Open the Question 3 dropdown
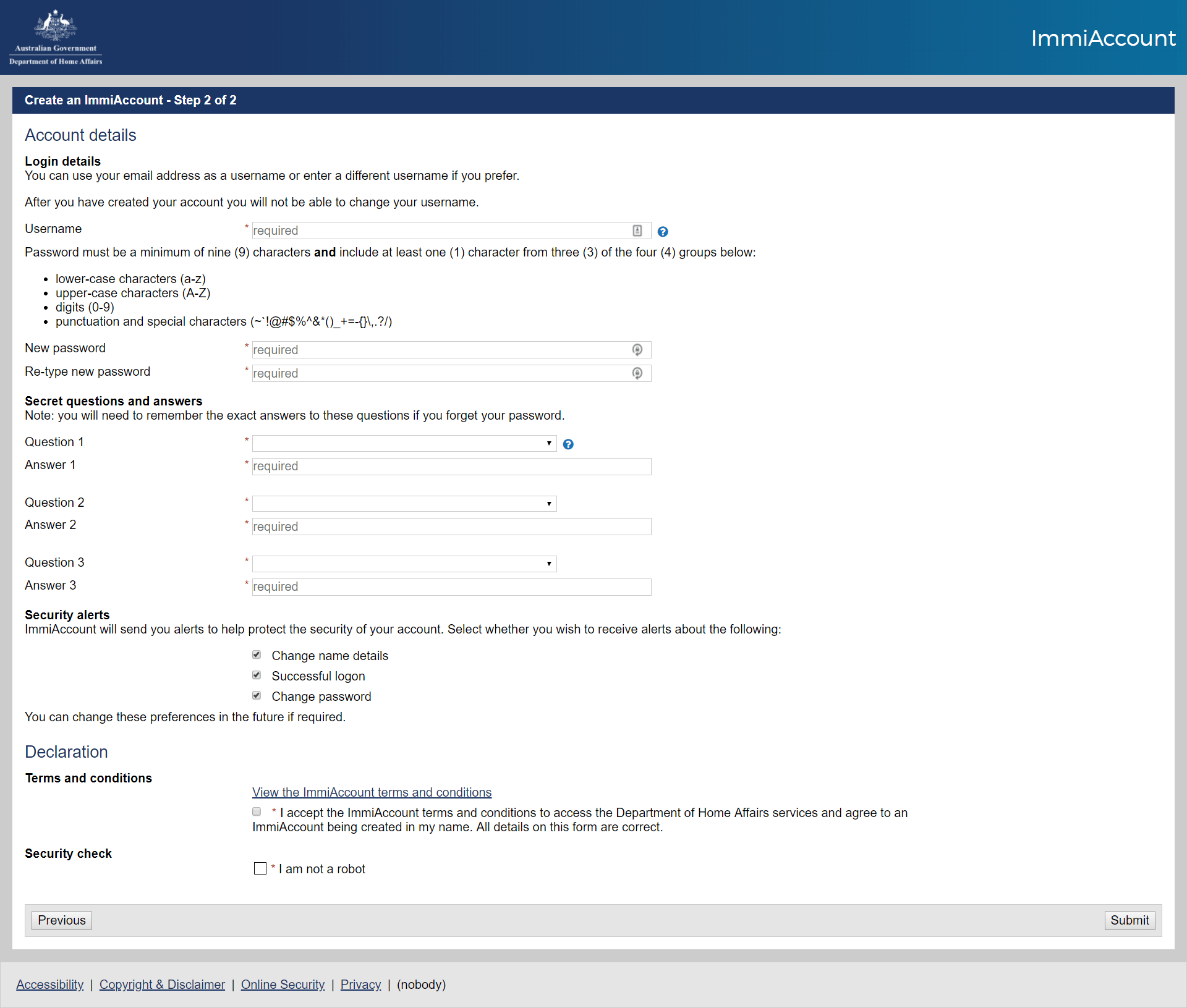1187x1008 pixels. pyautogui.click(x=404, y=564)
